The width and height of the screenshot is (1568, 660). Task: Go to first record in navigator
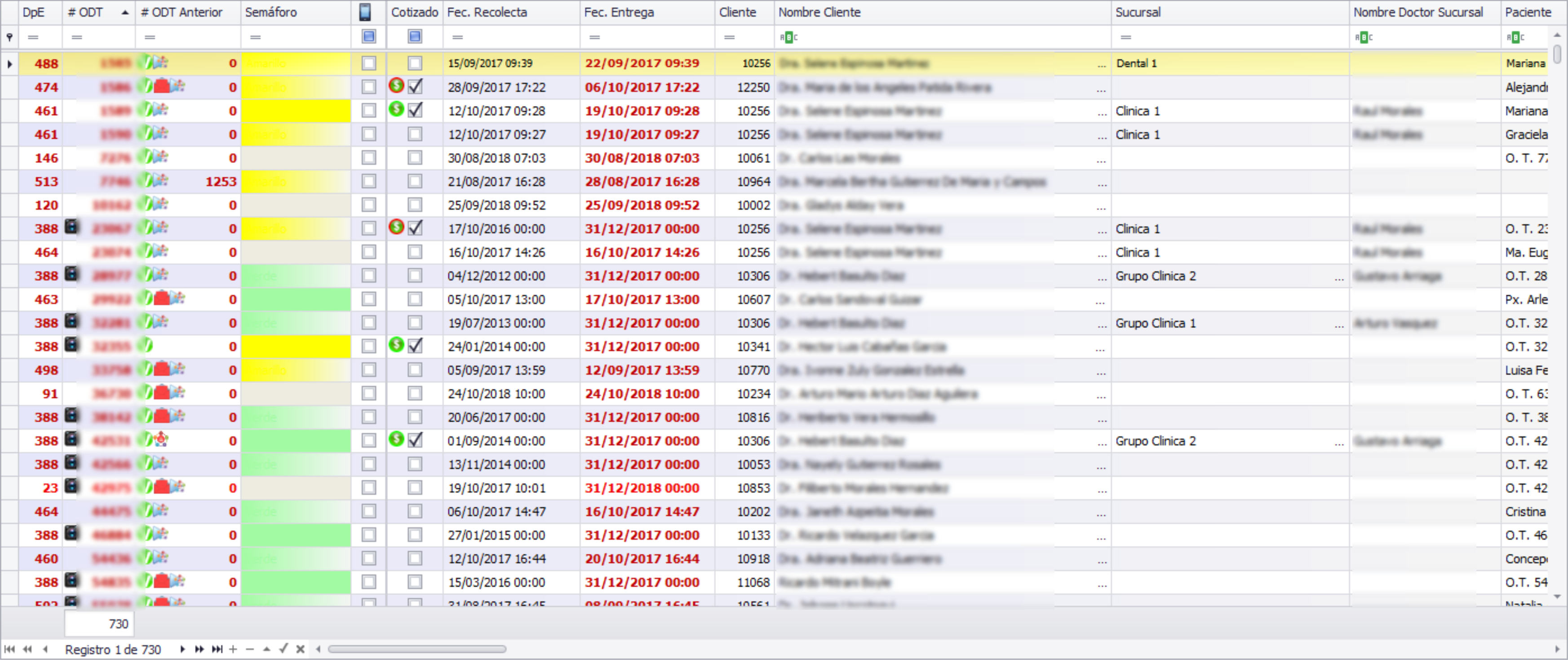click(10, 649)
